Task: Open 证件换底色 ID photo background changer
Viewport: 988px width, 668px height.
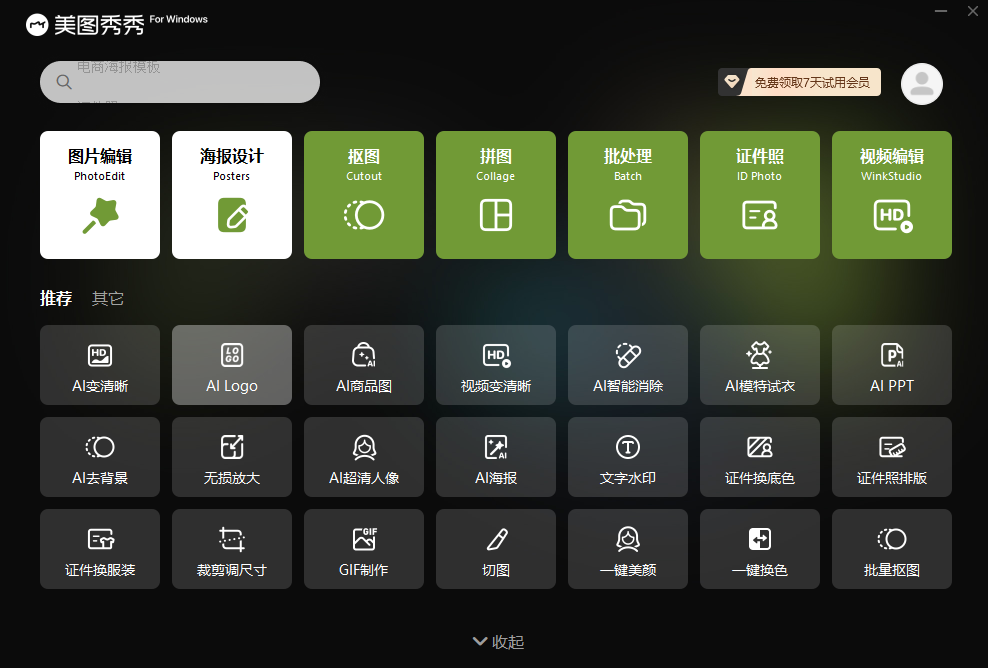Action: pyautogui.click(x=760, y=457)
